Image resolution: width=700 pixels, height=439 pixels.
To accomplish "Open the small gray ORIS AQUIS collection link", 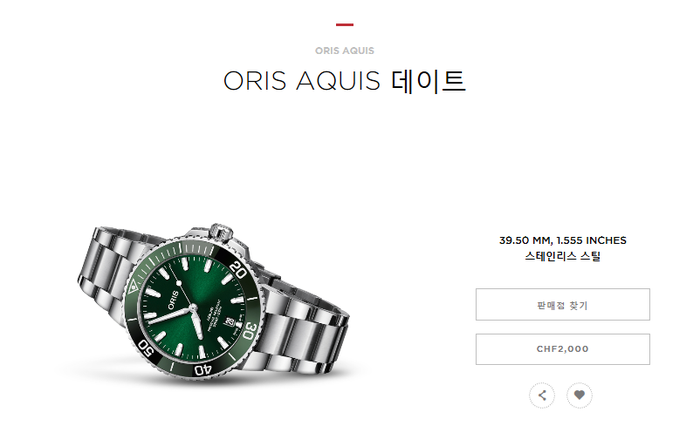I will point(345,51).
